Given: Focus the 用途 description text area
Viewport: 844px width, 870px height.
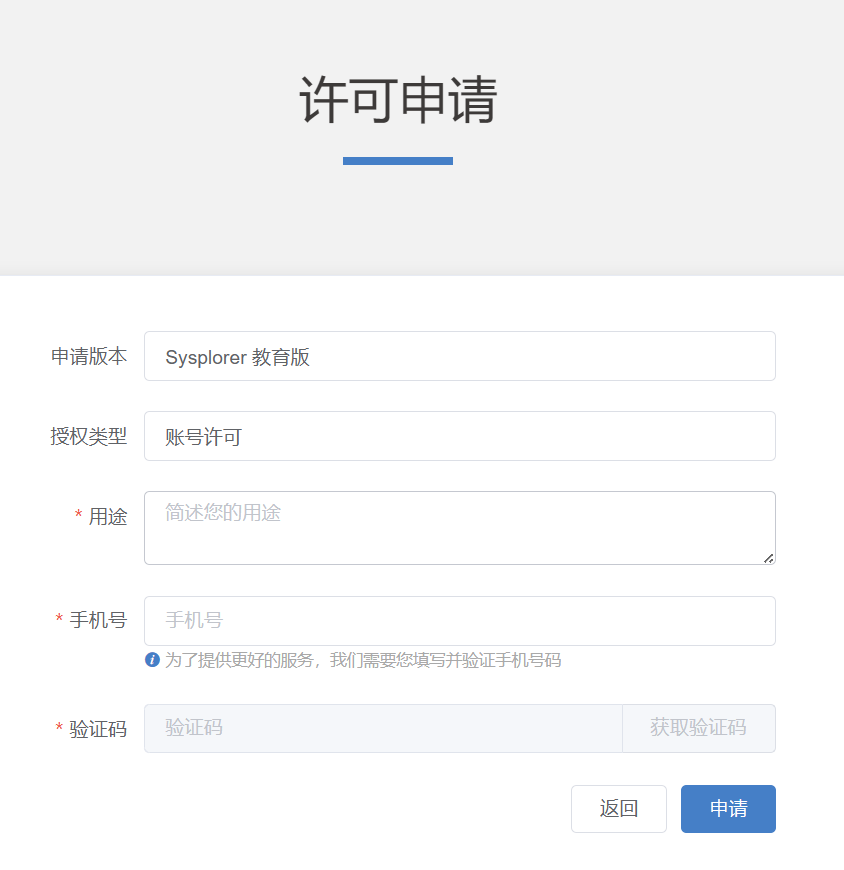Looking at the screenshot, I should click(459, 527).
